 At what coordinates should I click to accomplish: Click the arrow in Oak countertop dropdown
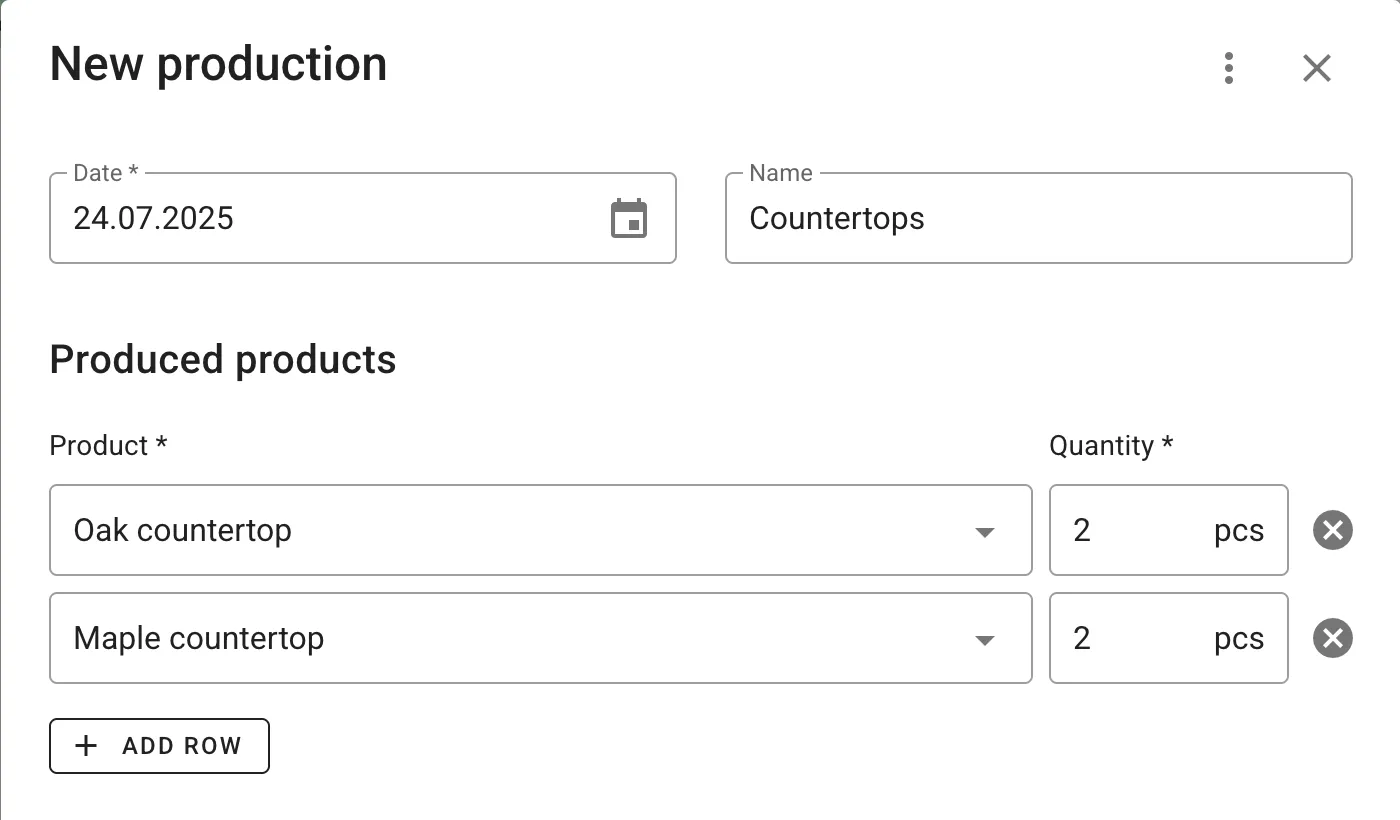(x=985, y=532)
